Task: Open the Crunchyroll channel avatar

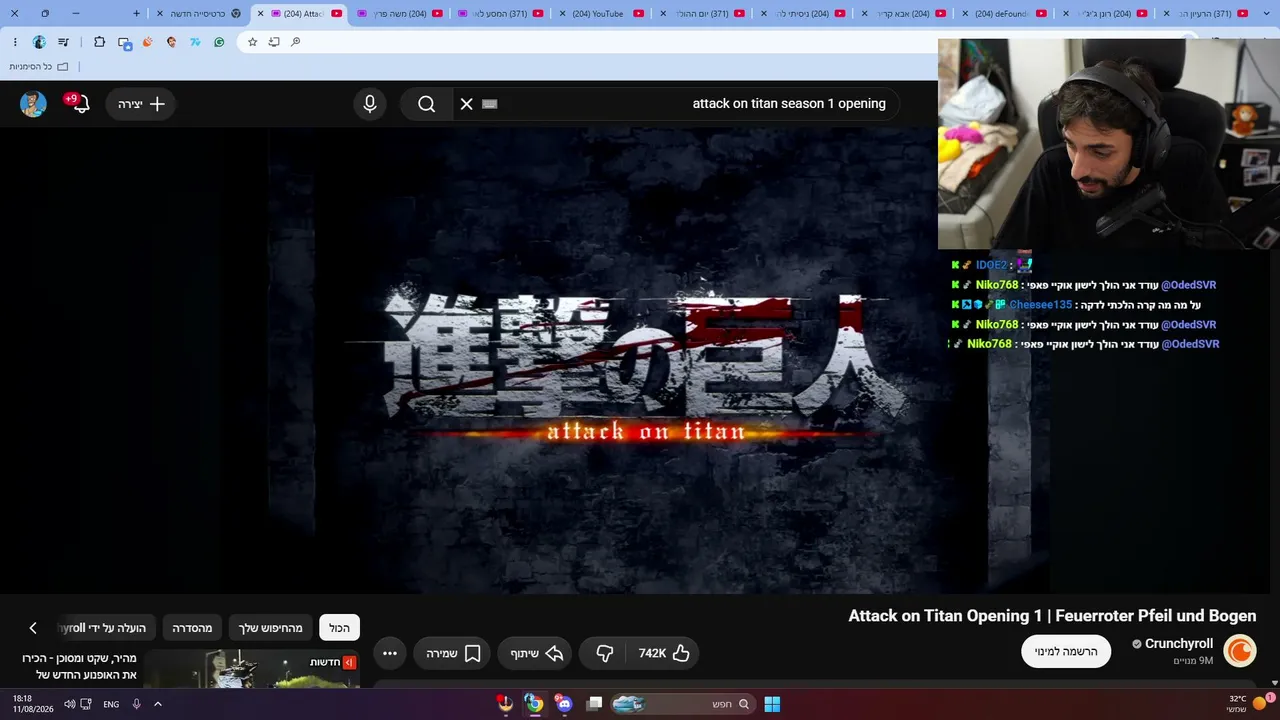Action: click(1240, 651)
